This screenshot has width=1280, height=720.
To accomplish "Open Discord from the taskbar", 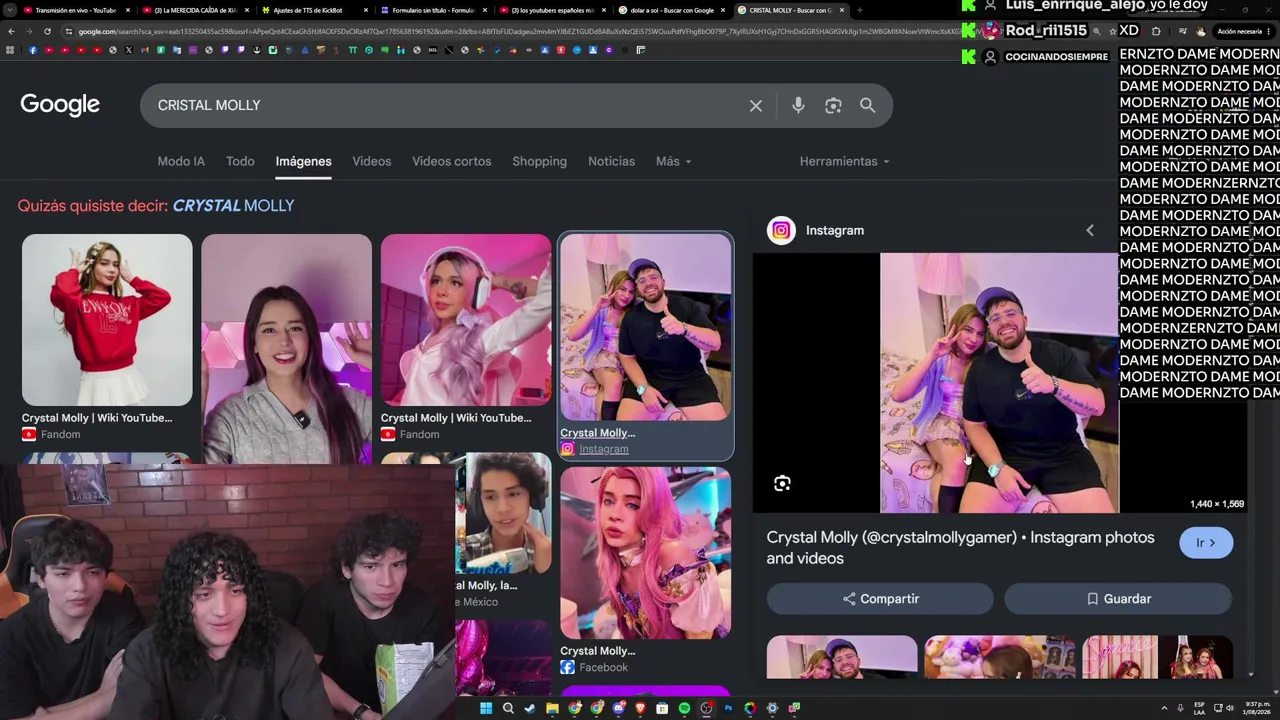I will (618, 708).
